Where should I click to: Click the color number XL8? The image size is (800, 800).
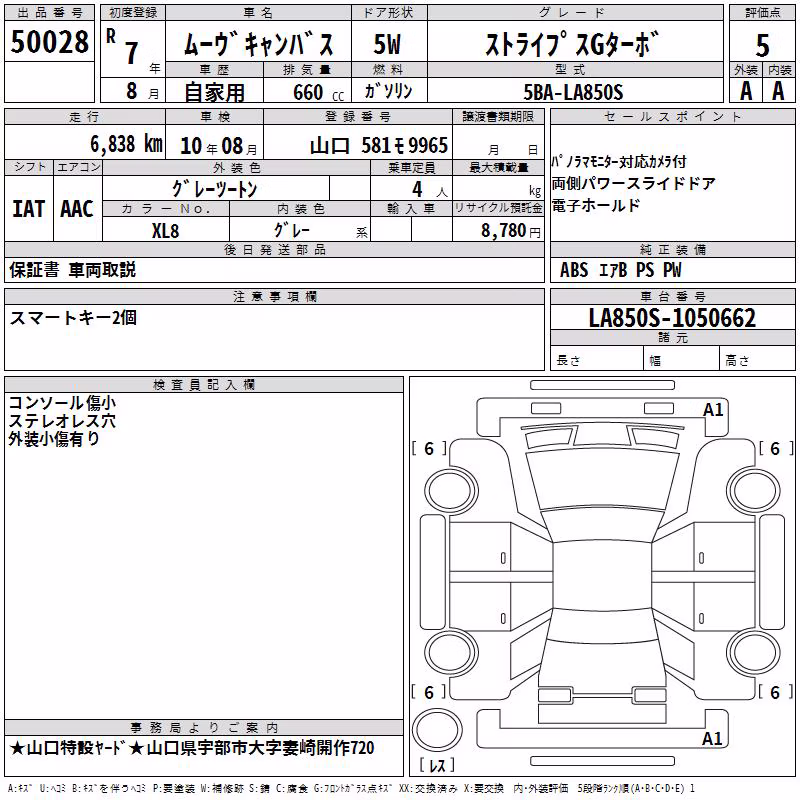pos(165,231)
